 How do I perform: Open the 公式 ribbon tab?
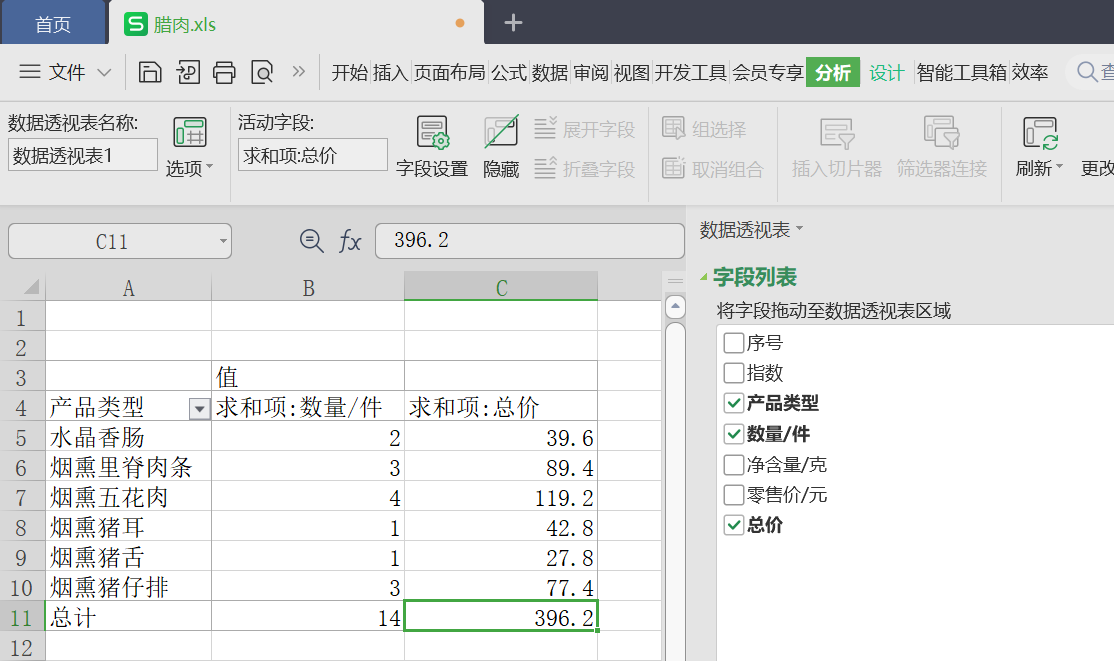[x=509, y=72]
